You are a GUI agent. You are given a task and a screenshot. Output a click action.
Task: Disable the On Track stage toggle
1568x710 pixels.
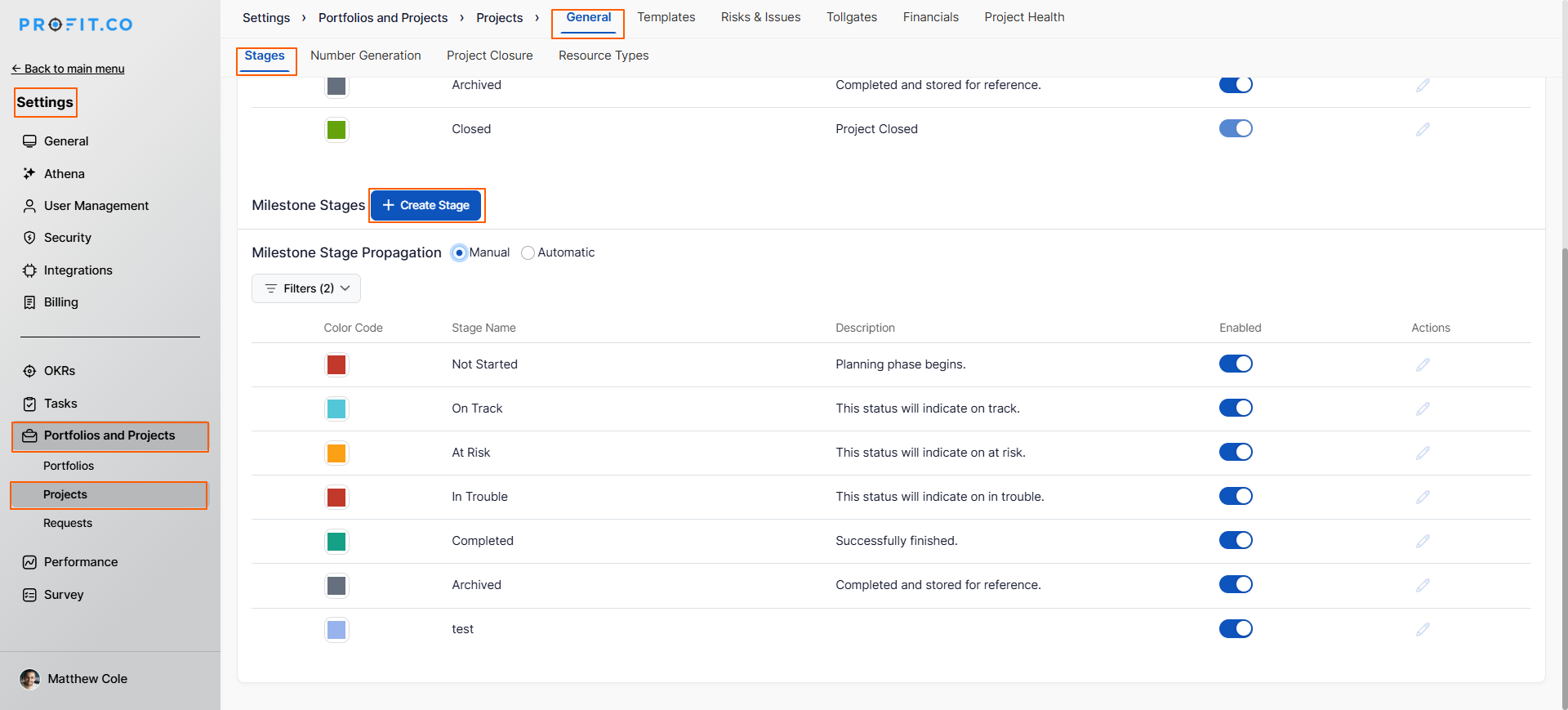click(1236, 409)
